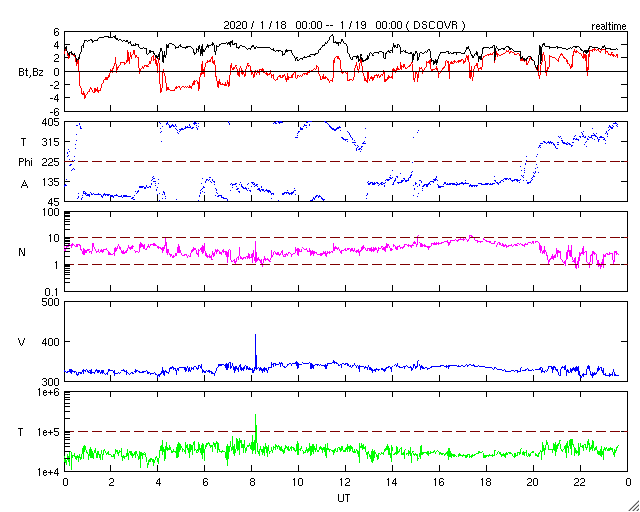This screenshot has height=512, width=640.
Task: Select the "Phi" axis label
Action: [x=25, y=162]
